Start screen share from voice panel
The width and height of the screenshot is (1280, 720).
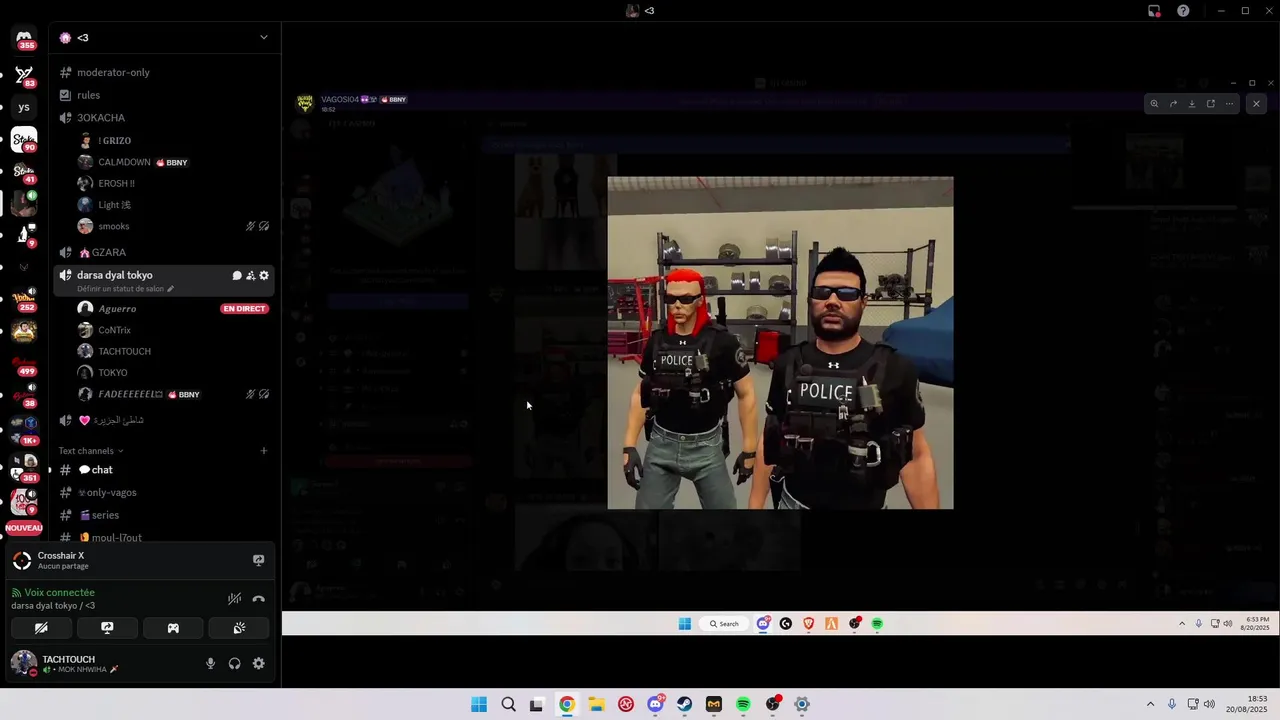pos(107,628)
